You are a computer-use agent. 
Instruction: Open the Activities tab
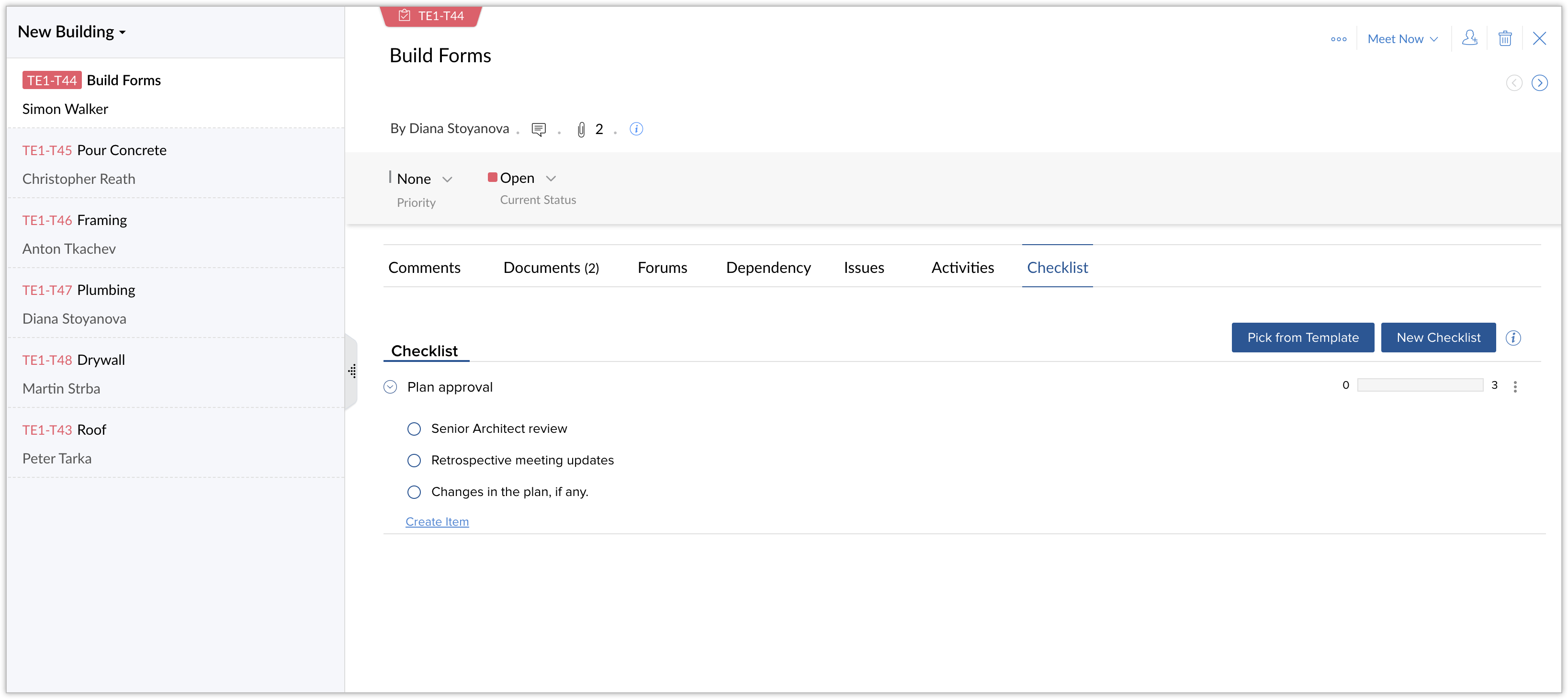(x=962, y=267)
